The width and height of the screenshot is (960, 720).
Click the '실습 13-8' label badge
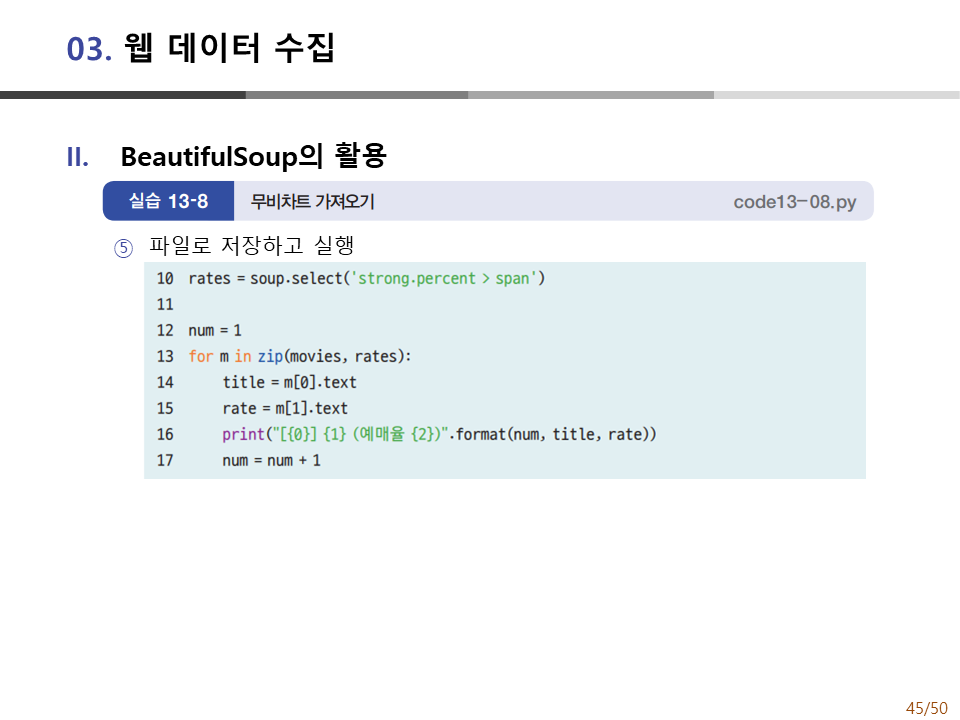coord(168,201)
